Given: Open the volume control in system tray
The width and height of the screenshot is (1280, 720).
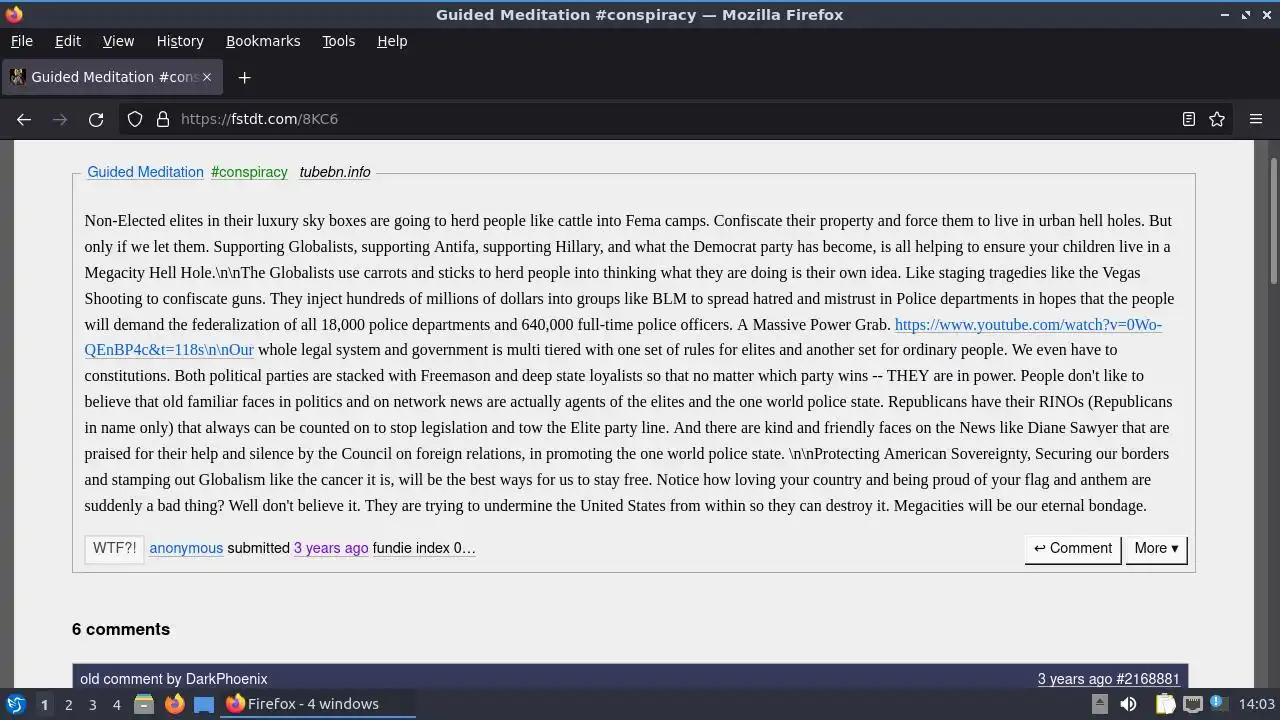Looking at the screenshot, I should click(1128, 704).
